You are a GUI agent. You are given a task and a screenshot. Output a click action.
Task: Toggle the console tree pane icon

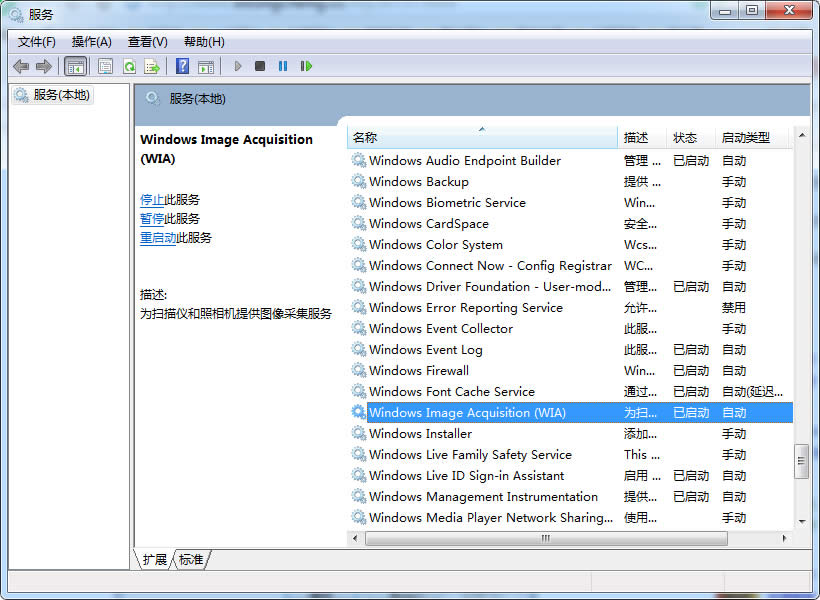pos(75,66)
